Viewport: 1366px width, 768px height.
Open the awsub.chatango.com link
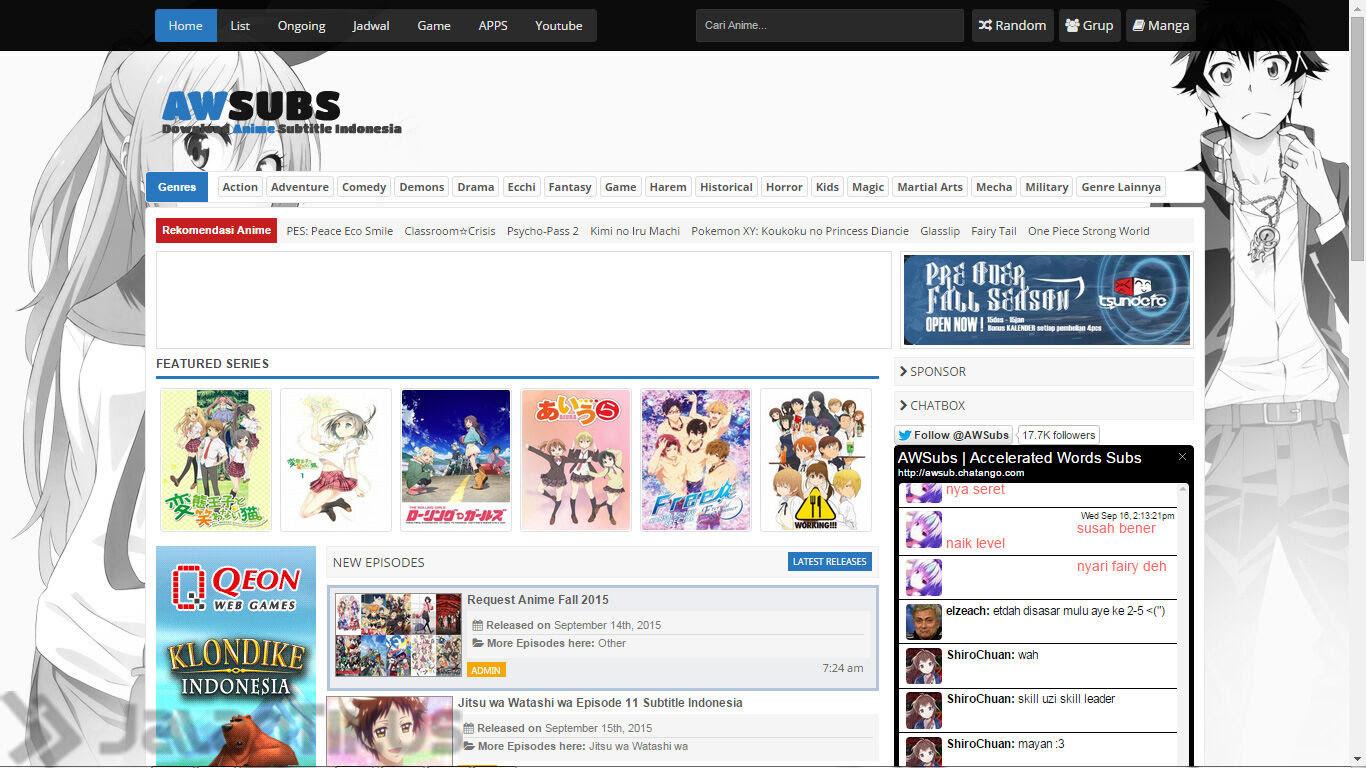coord(961,473)
